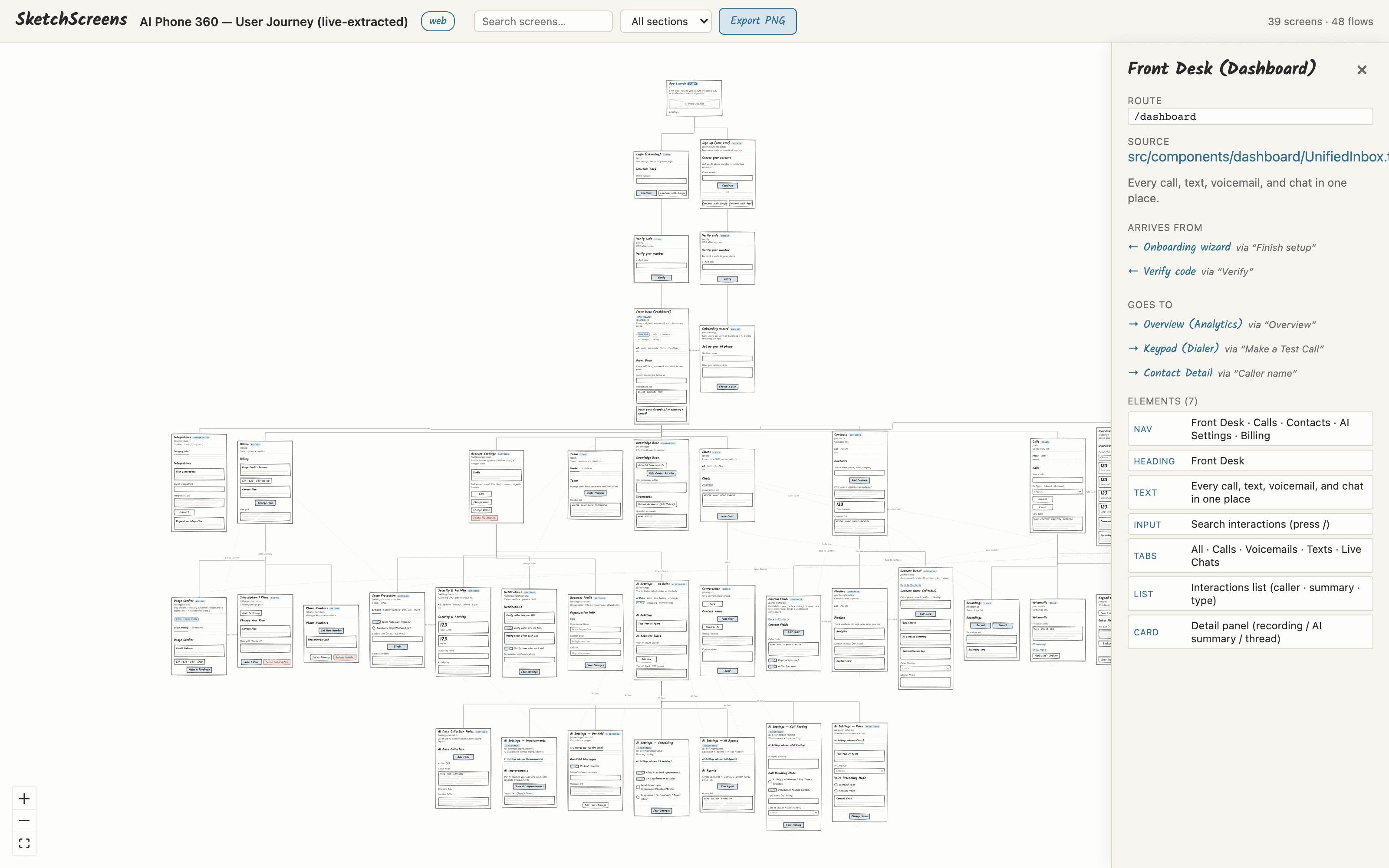Select the CARD Detail panel row
This screenshot has width=1389, height=868.
click(1250, 632)
